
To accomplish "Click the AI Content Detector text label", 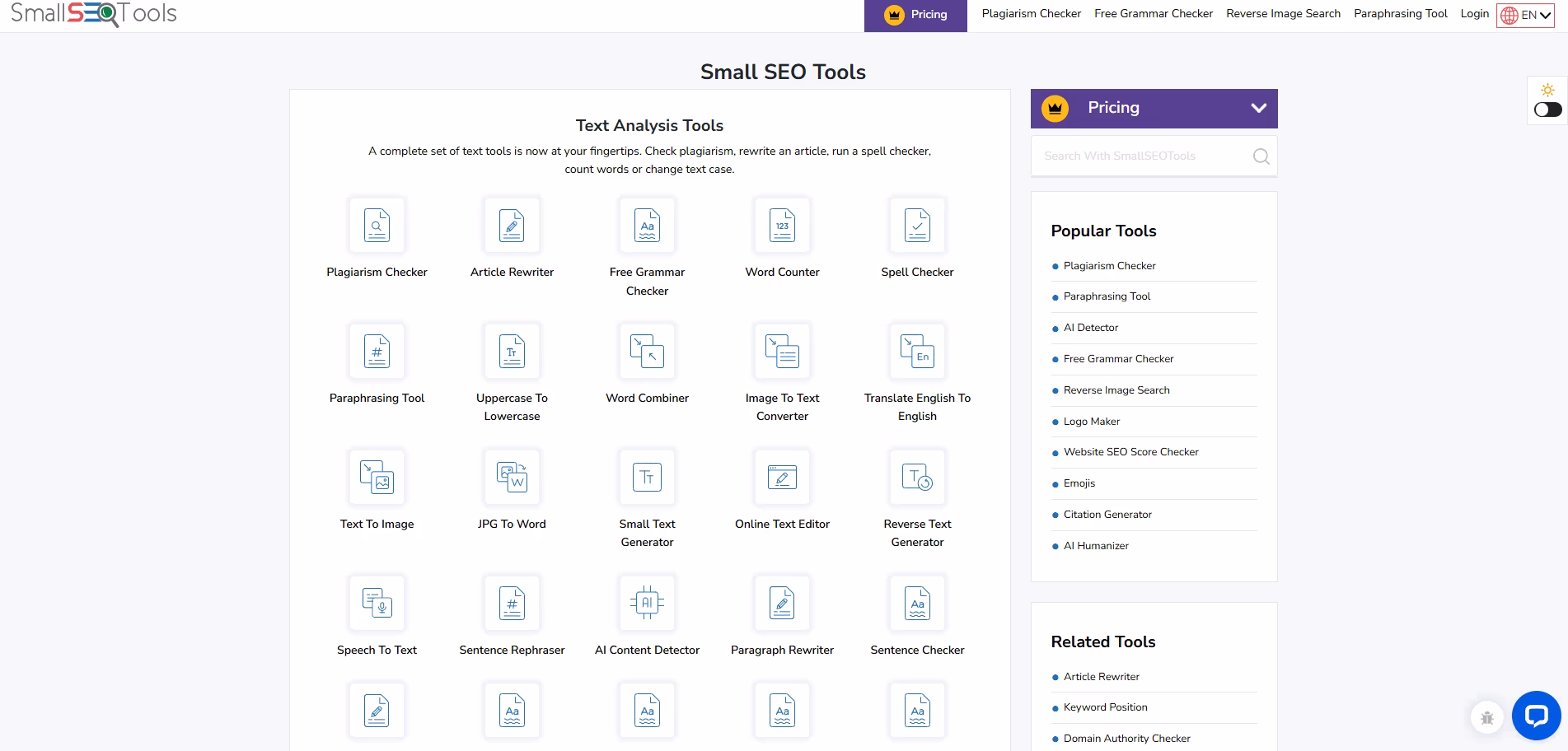I will coord(647,651).
